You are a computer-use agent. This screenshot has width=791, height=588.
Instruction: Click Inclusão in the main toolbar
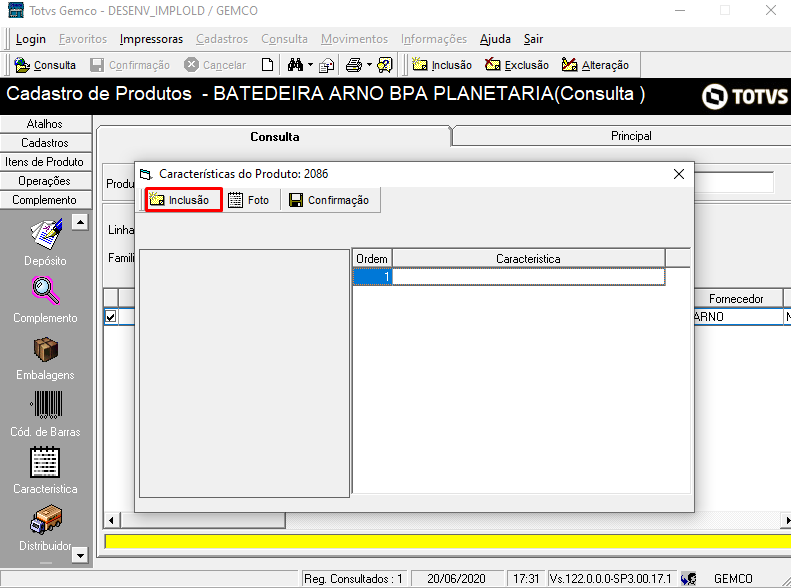click(441, 65)
